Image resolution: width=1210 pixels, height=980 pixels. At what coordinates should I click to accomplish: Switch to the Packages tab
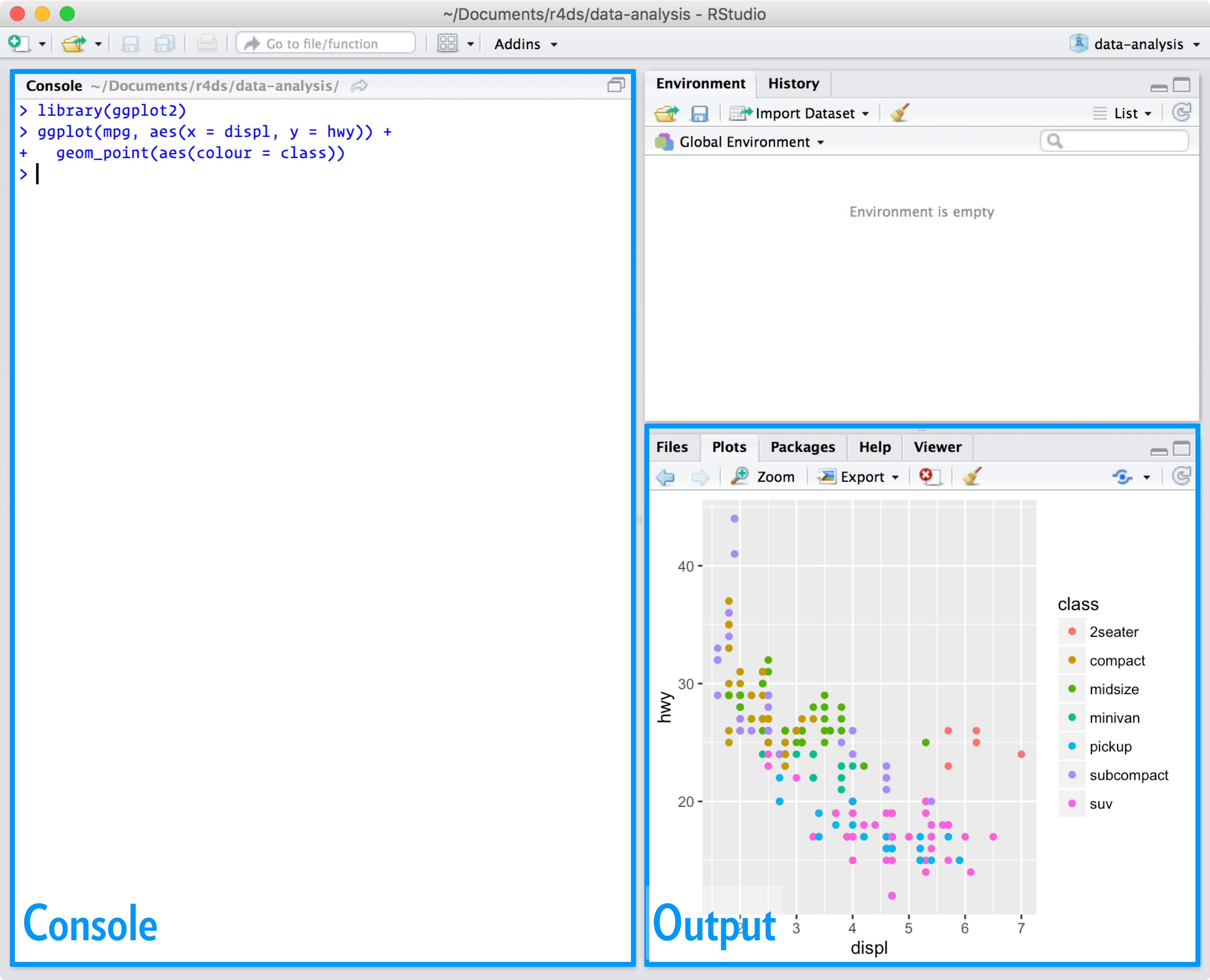click(x=802, y=447)
